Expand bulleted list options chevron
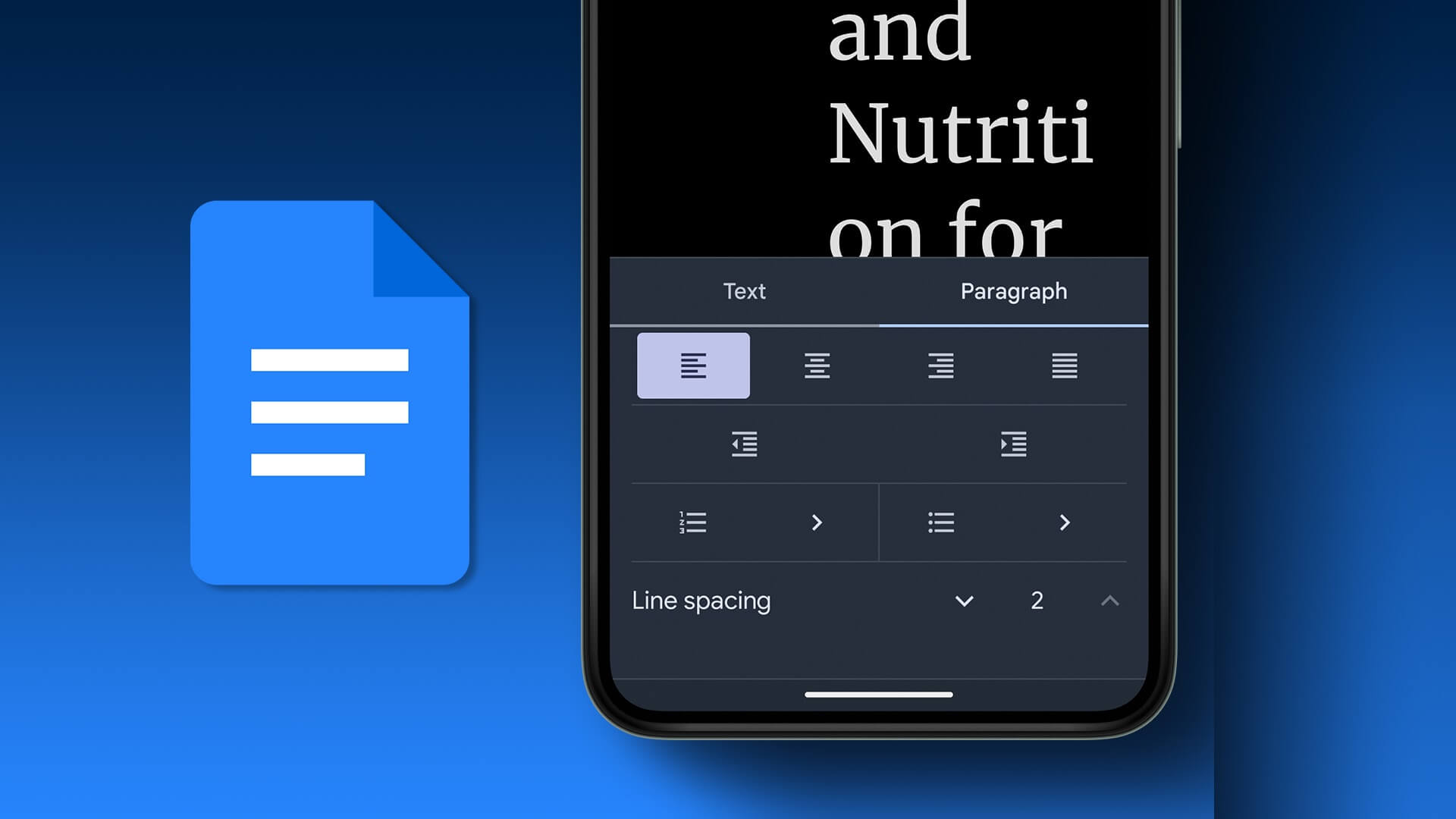The height and width of the screenshot is (819, 1456). [x=1065, y=523]
